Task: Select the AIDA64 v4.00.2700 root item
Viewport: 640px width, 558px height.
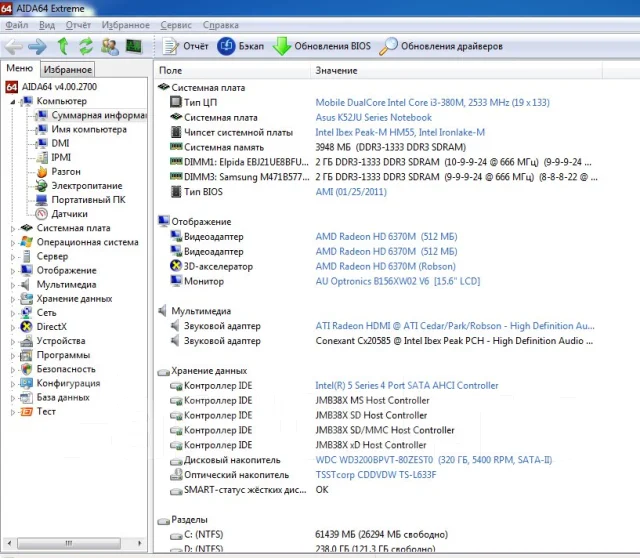Action: point(51,87)
